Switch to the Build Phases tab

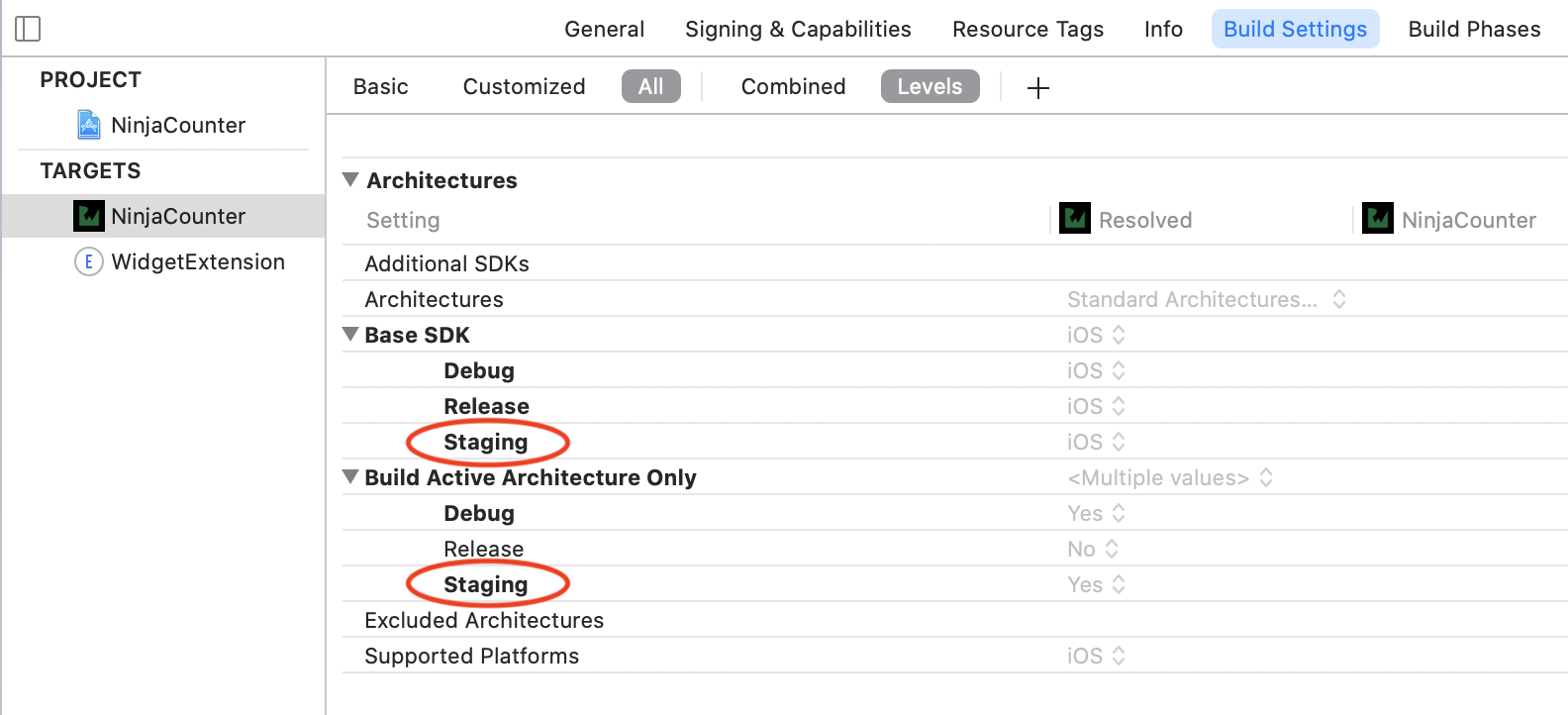1474,29
